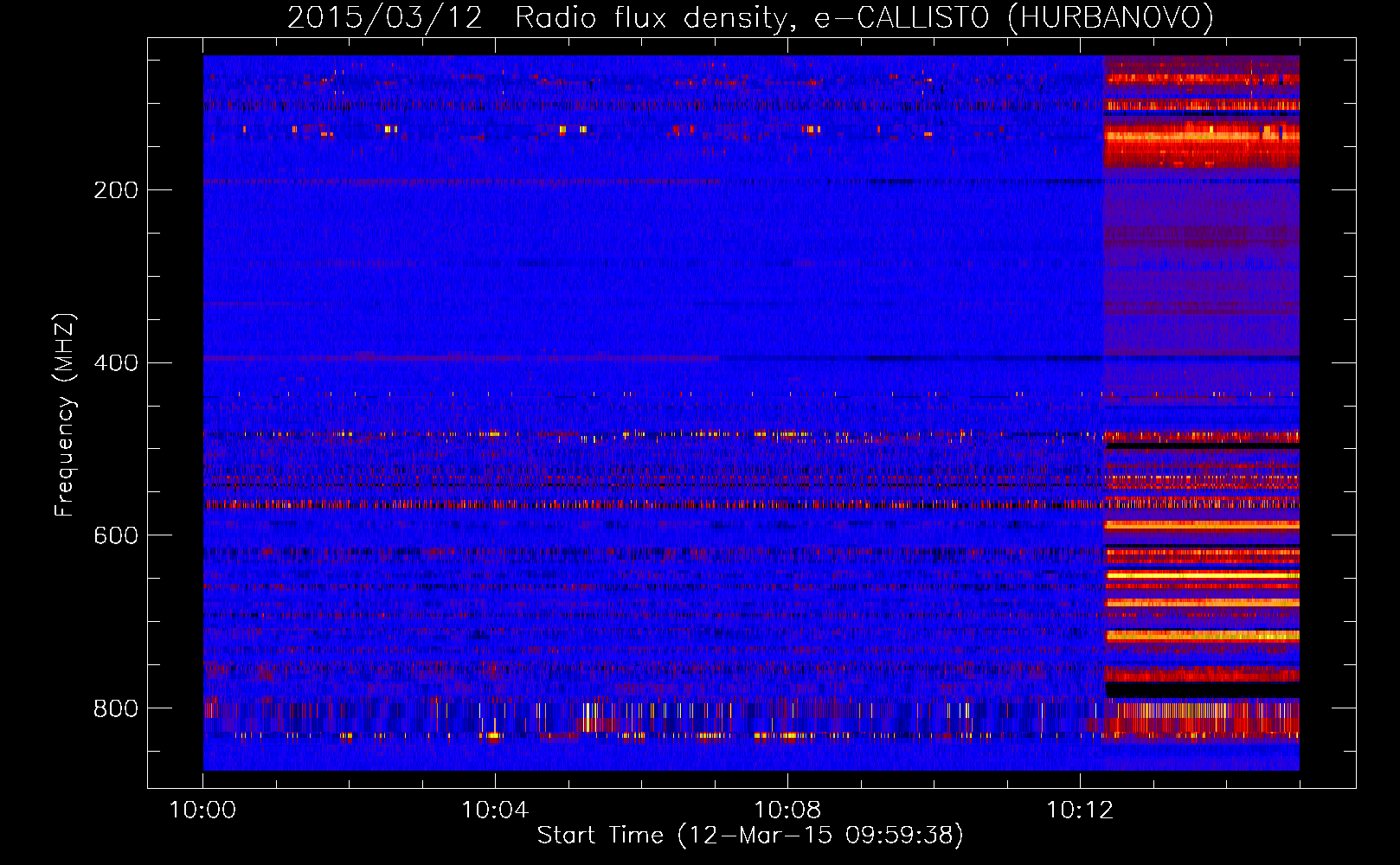The width and height of the screenshot is (1400, 865).
Task: Click the 10:12 time tick label
Action: pyautogui.click(x=1080, y=811)
